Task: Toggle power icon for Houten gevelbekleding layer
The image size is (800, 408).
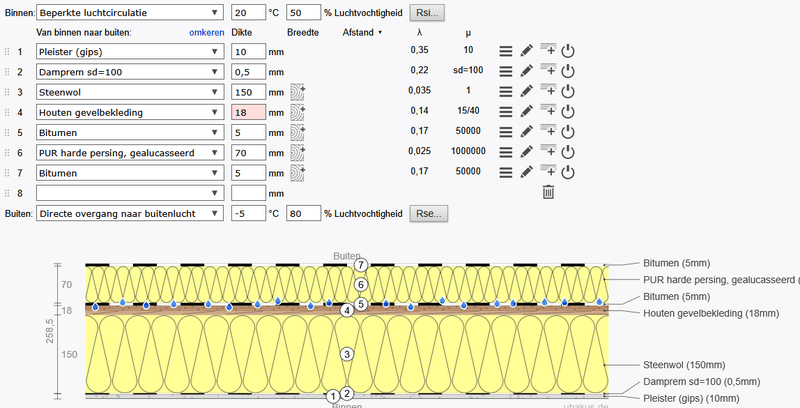Action: 568,112
